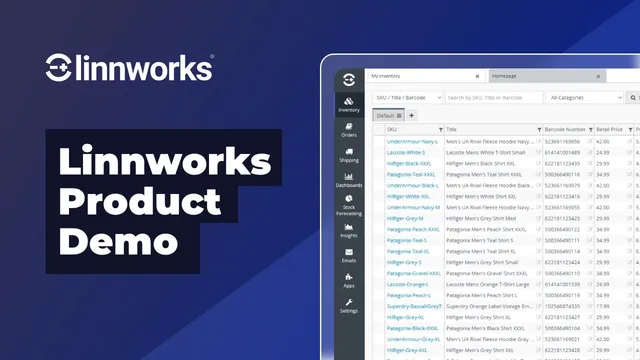Screen dimensions: 640x360
Task: Open the Patagonia-Teal-XL SKU link
Action: click(x=408, y=251)
